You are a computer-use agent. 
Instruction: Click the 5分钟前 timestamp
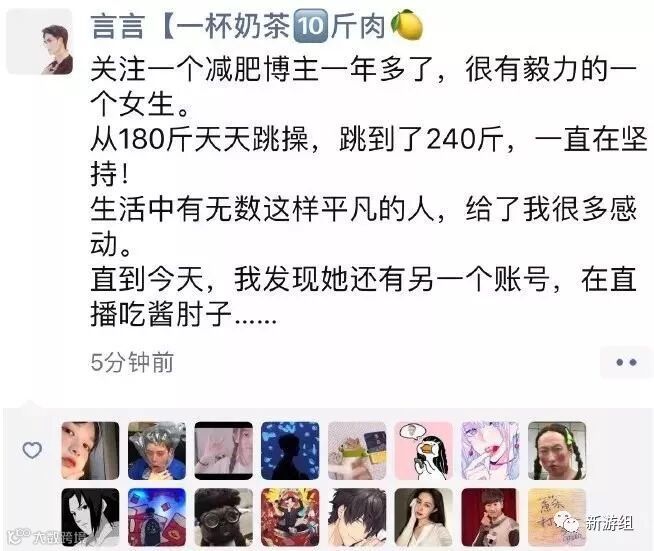(132, 362)
